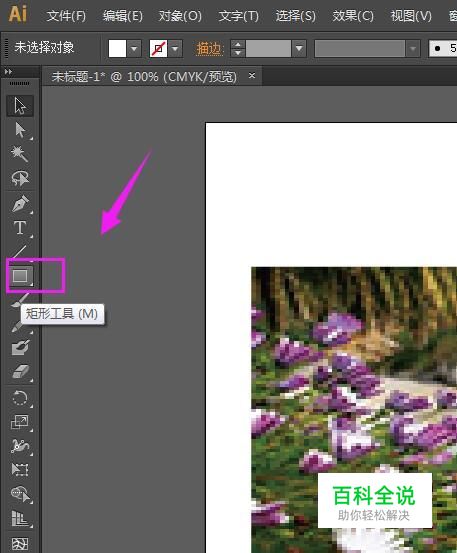Select the Shape Builder tool
Image resolution: width=457 pixels, height=553 pixels.
(x=20, y=494)
